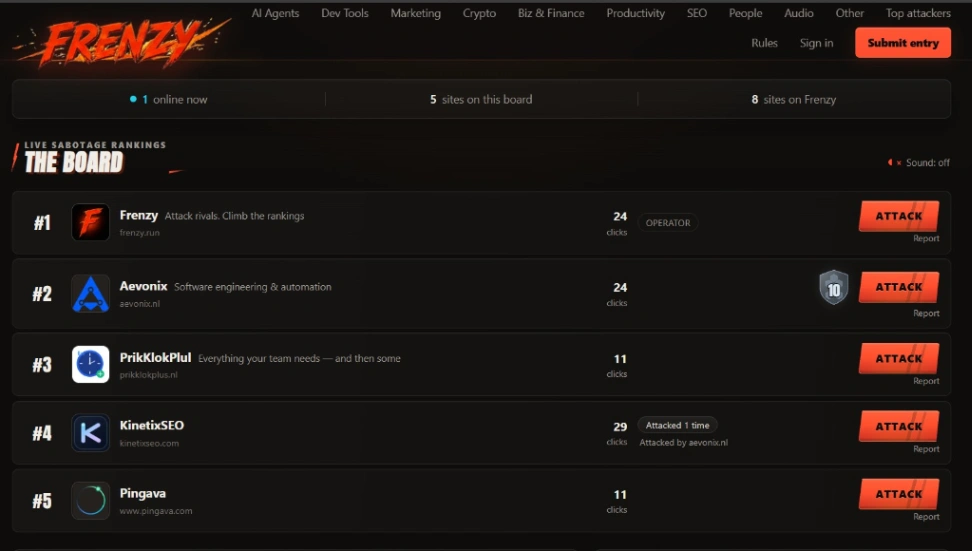The image size is (972, 551).
Task: Click the frenzy.run URL
Action: [139, 233]
